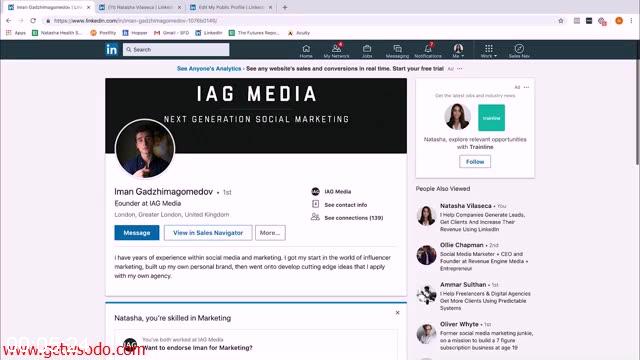Open Hopper bookmark
Screen dimensions: 640x360
tap(135, 33)
